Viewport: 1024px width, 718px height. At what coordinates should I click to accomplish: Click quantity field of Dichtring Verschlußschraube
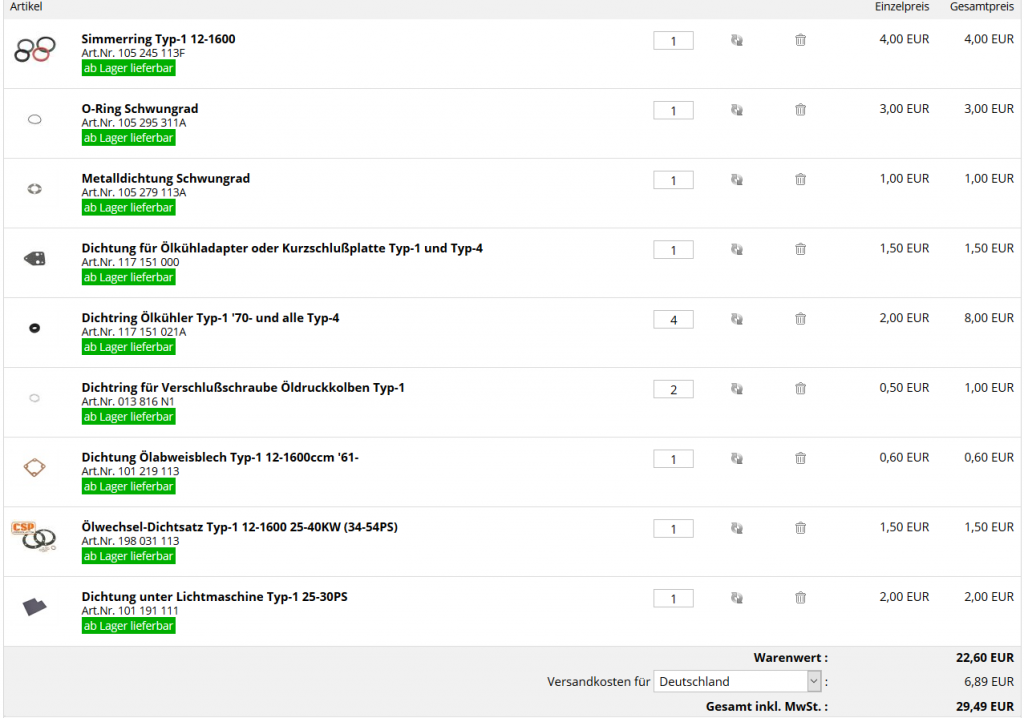pos(673,389)
